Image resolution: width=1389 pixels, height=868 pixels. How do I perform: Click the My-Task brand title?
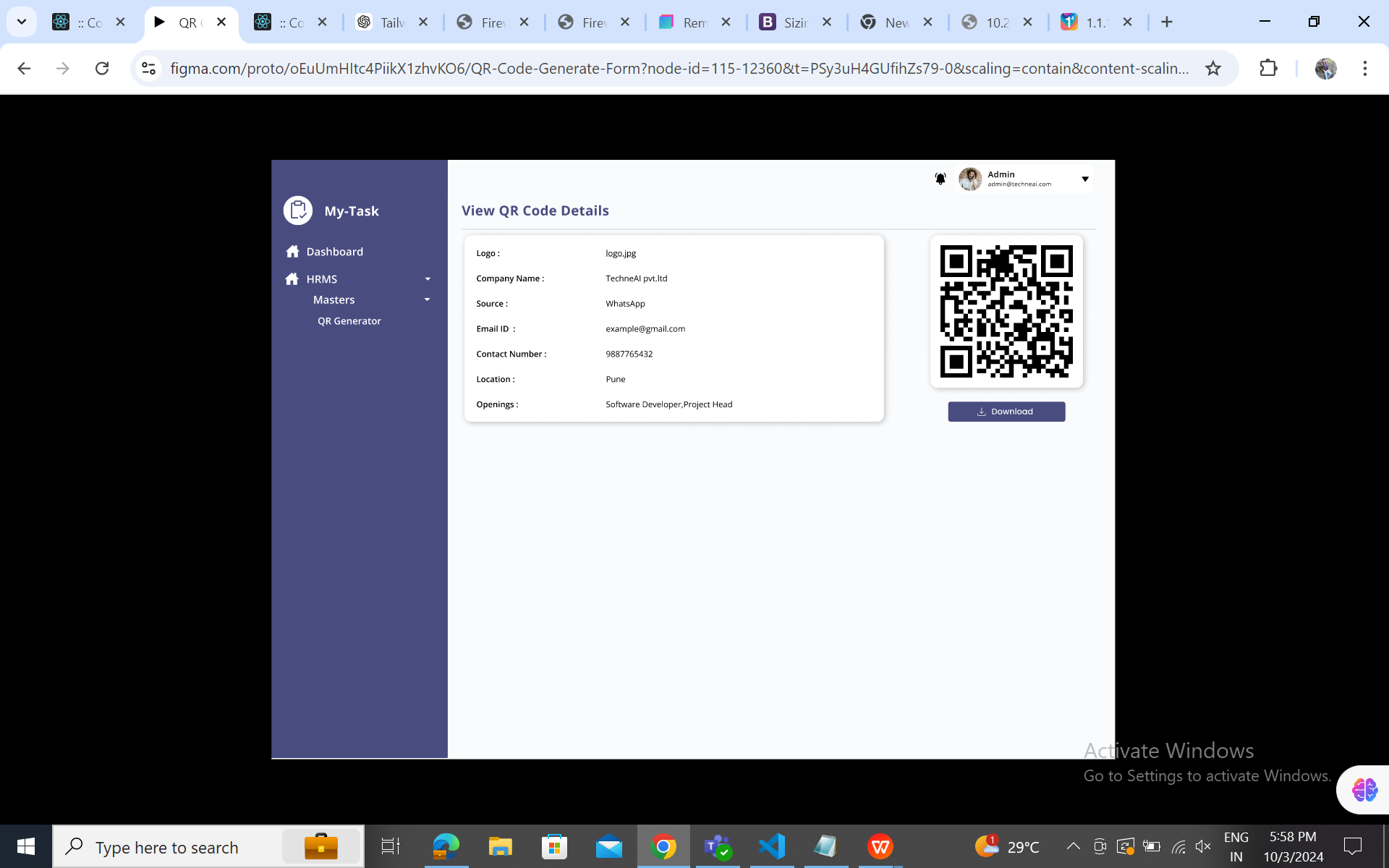click(352, 210)
